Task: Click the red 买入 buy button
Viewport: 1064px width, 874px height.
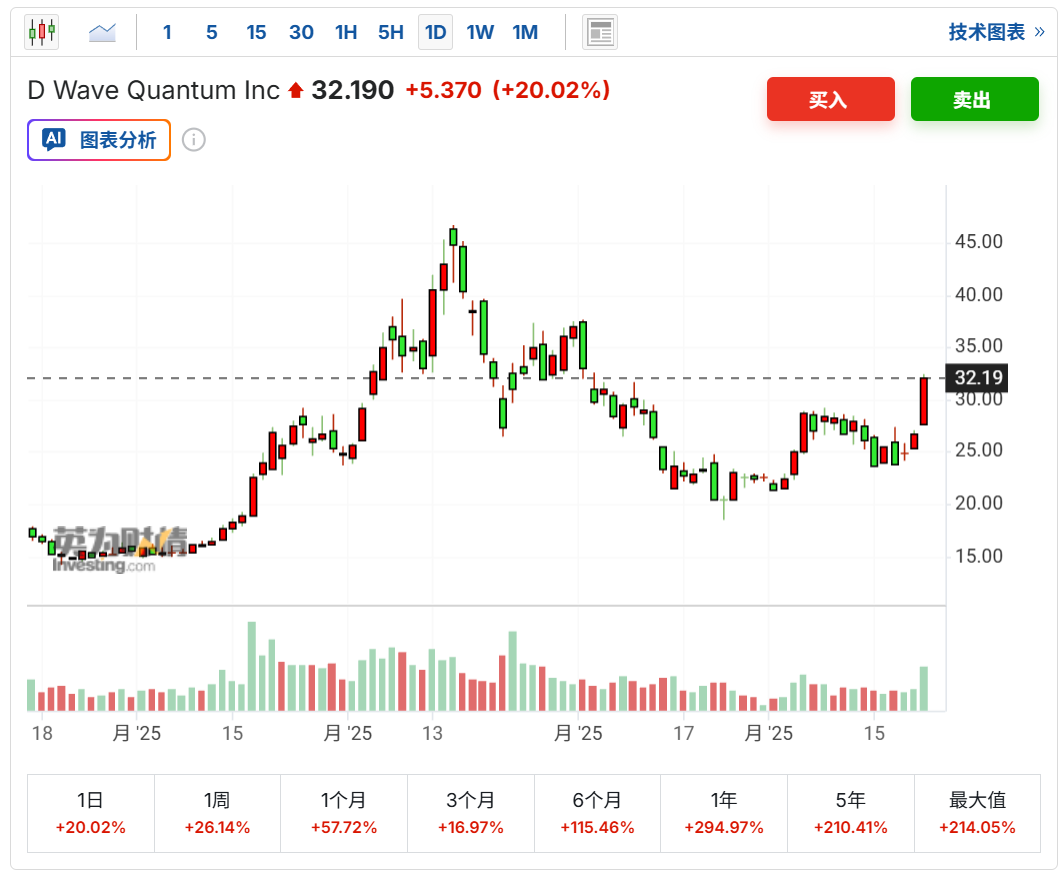Action: coord(830,99)
